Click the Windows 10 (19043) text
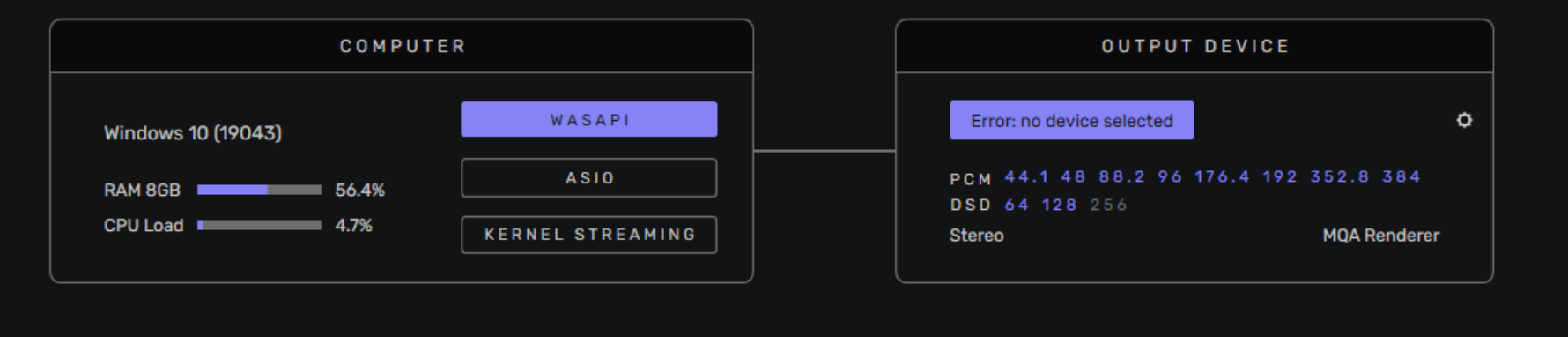Image resolution: width=1568 pixels, height=337 pixels. 193,133
